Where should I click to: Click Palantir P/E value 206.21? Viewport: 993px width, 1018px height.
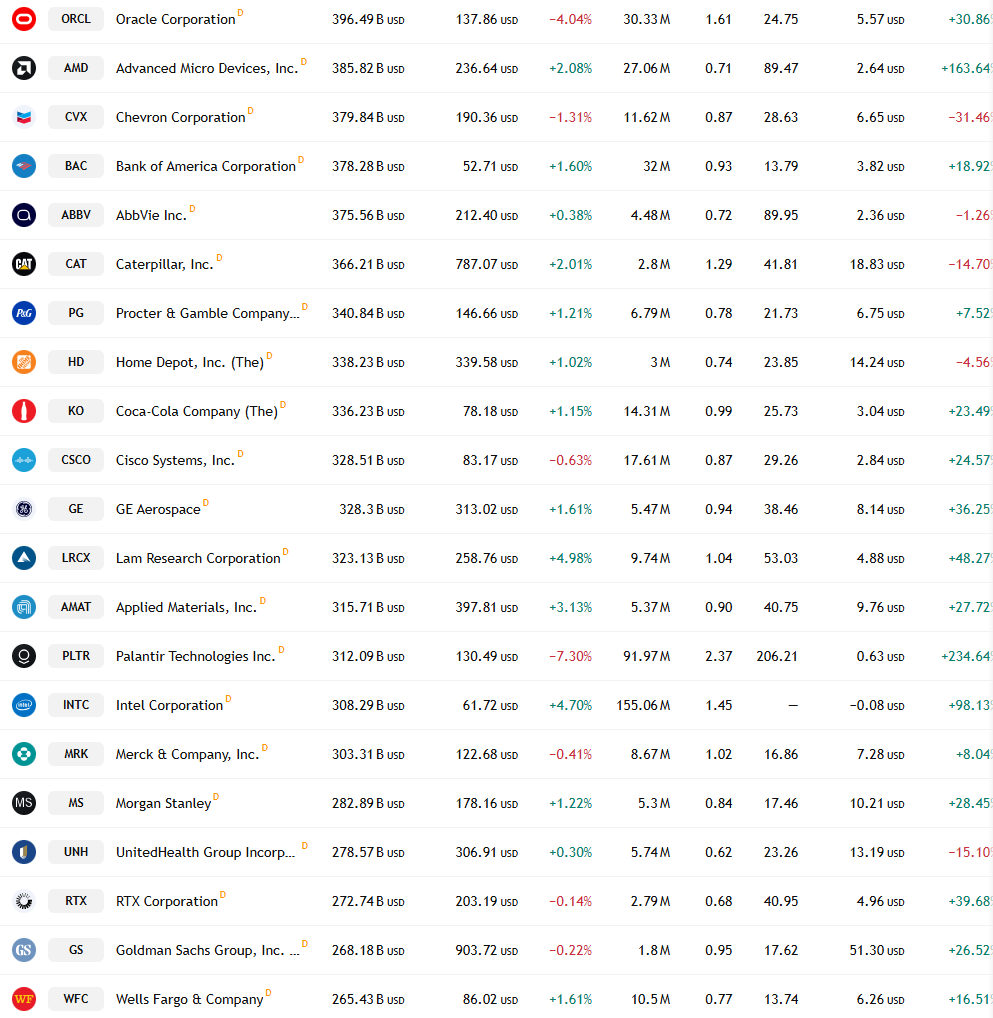[x=777, y=656]
